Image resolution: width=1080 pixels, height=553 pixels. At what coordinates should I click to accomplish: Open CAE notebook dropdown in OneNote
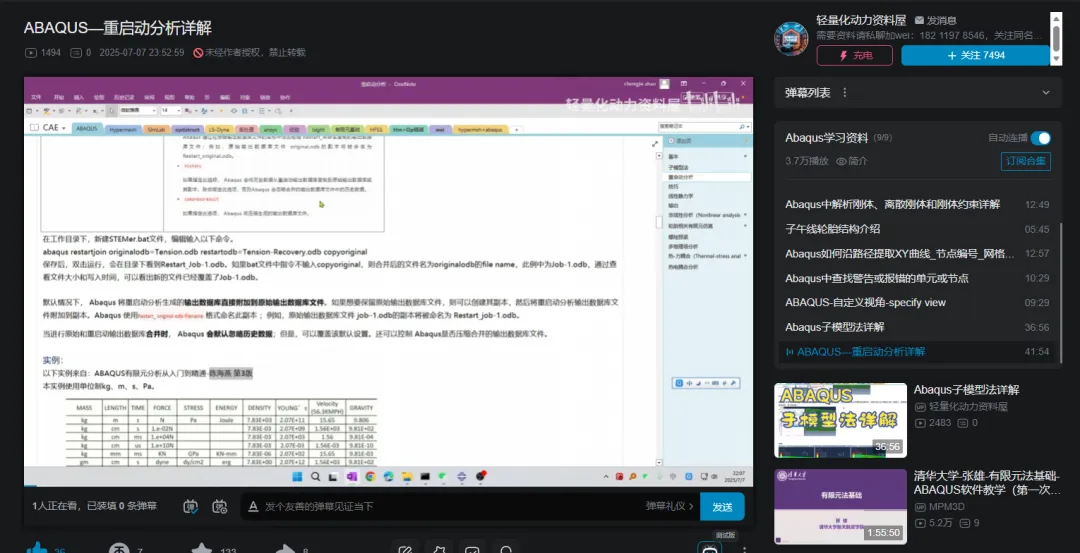click(54, 128)
